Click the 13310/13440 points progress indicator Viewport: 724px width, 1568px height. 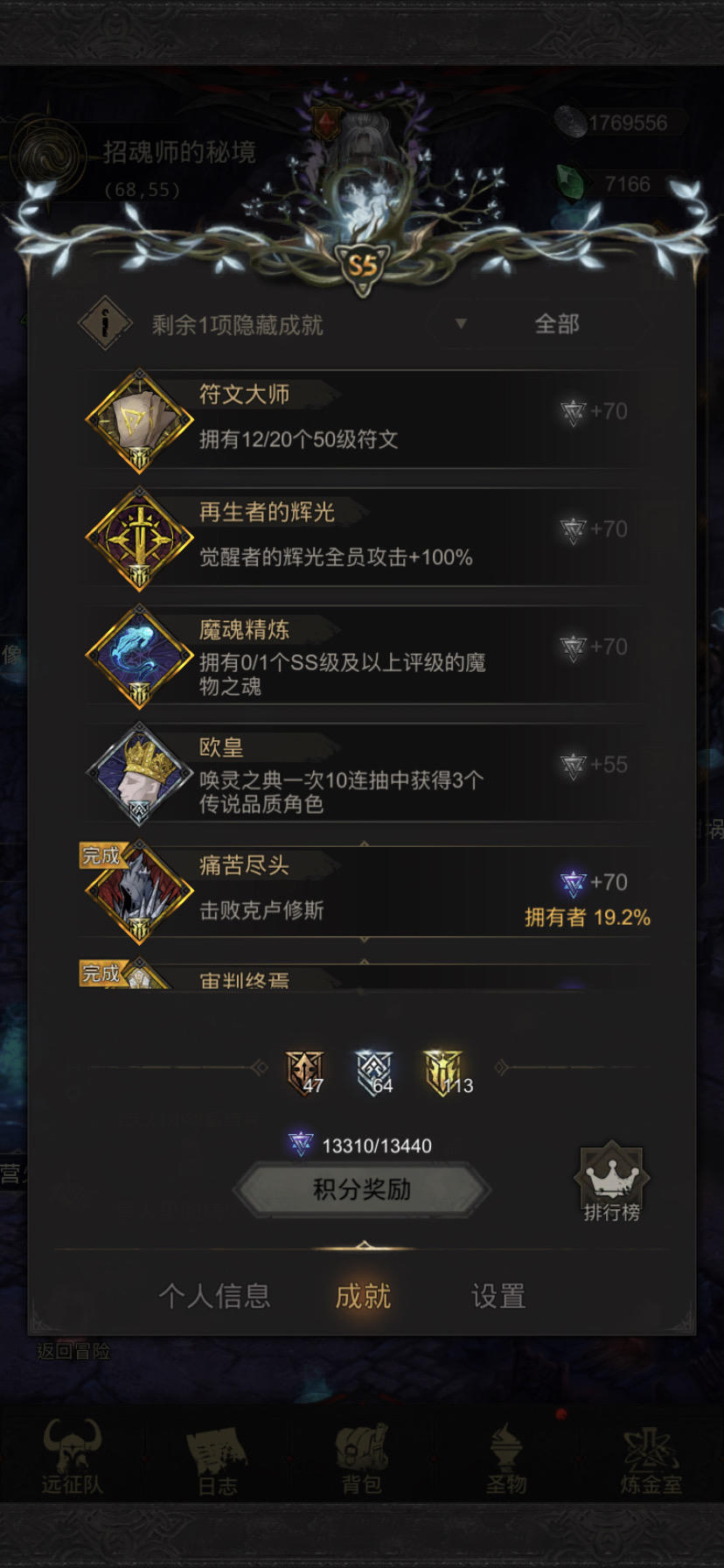(x=360, y=1144)
